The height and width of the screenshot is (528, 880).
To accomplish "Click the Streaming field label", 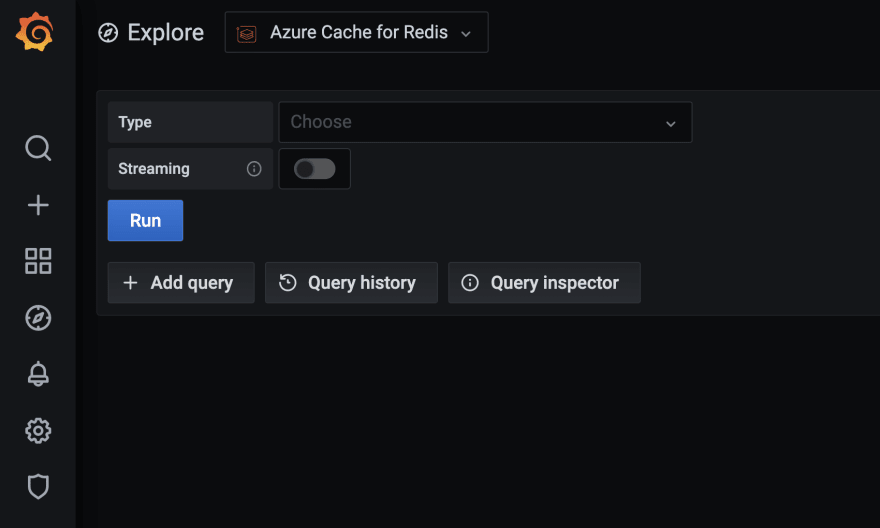I will [x=154, y=168].
